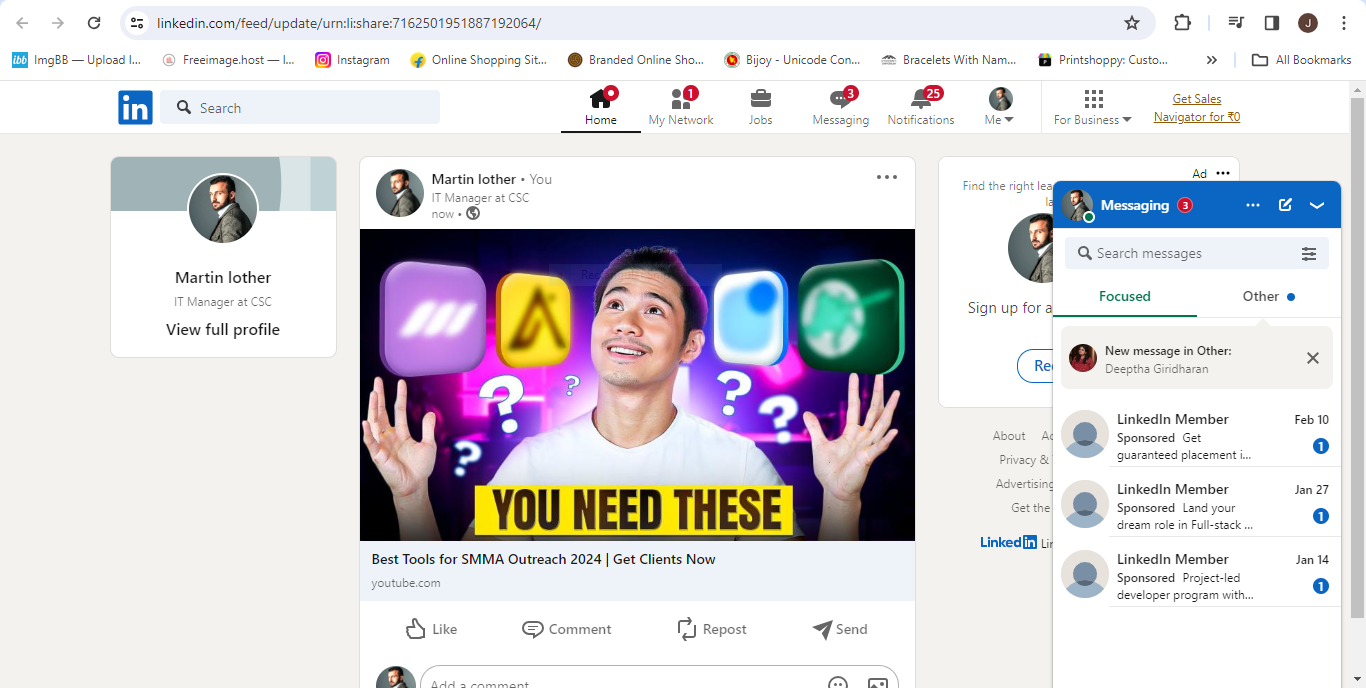Image resolution: width=1366 pixels, height=688 pixels.
Task: Open ad options three-dot menu
Action: [1223, 173]
